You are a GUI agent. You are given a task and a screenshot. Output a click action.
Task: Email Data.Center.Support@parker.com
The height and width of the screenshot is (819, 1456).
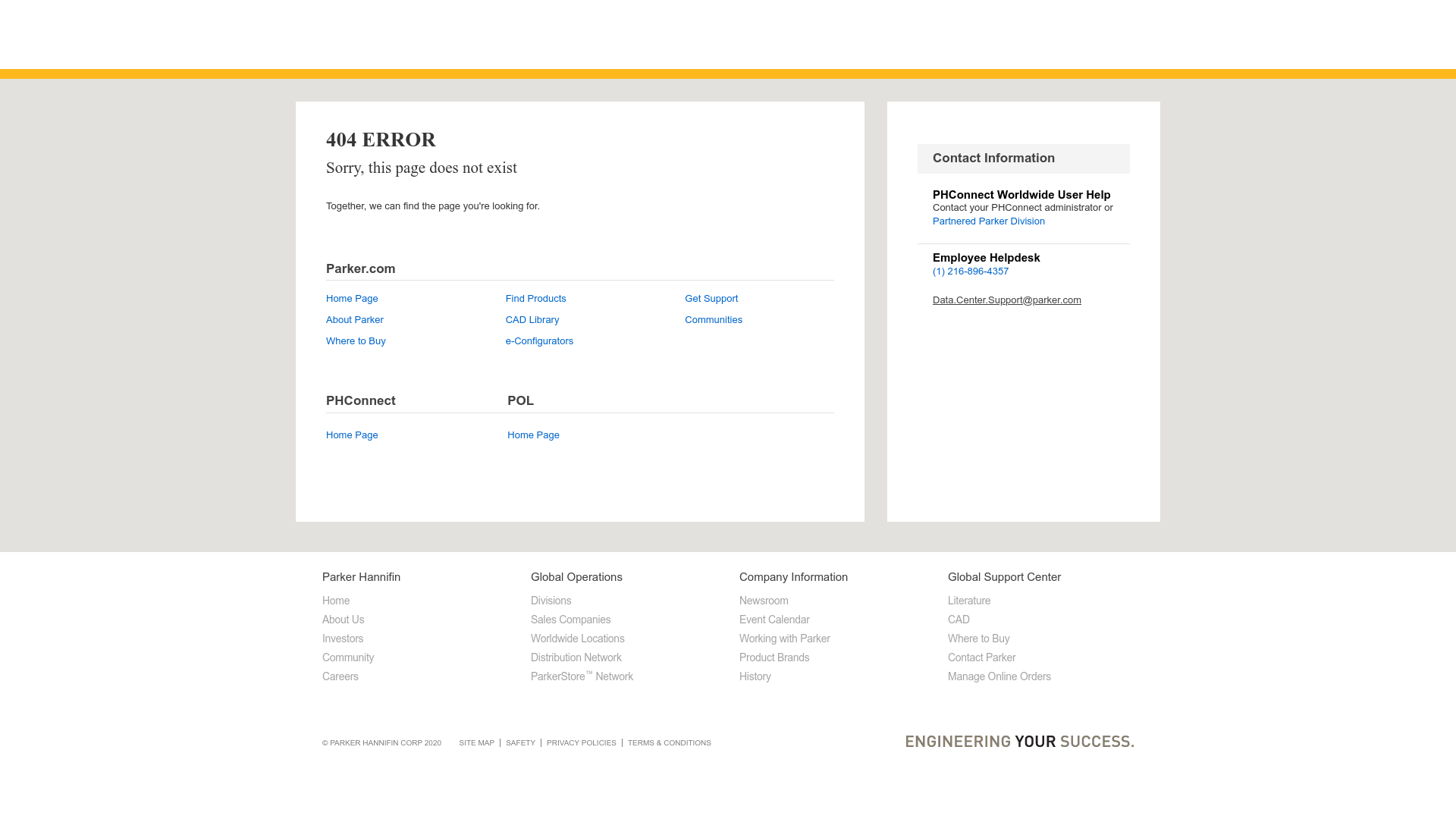pos(1007,300)
